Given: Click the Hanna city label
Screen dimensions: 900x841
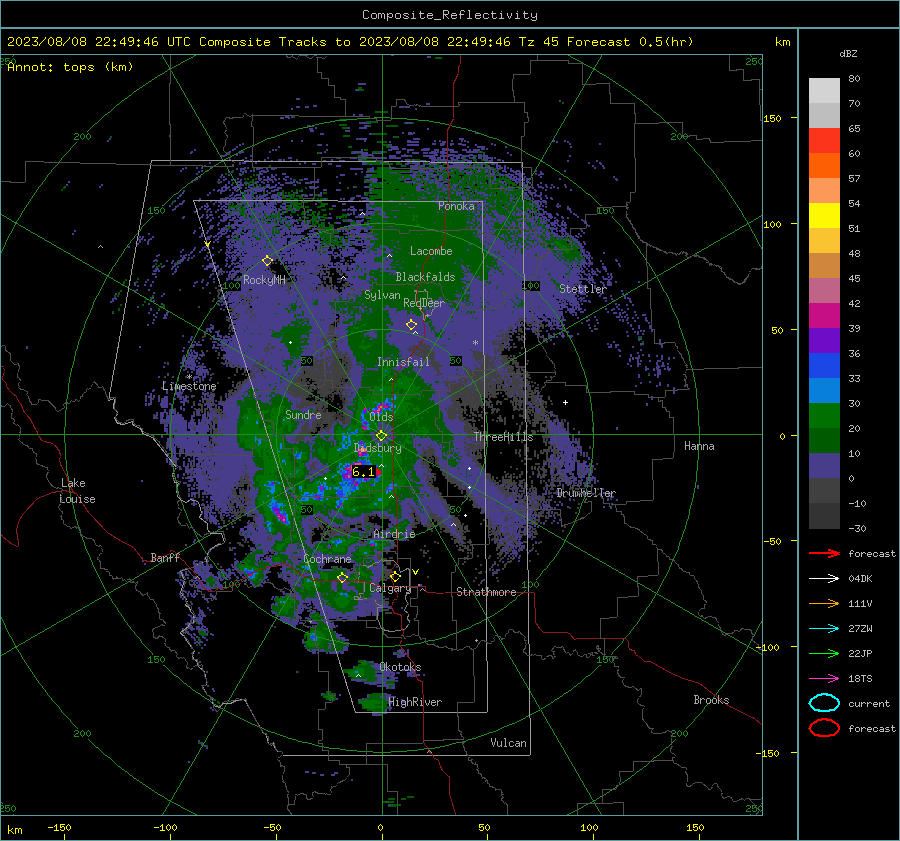Looking at the screenshot, I should tap(699, 446).
